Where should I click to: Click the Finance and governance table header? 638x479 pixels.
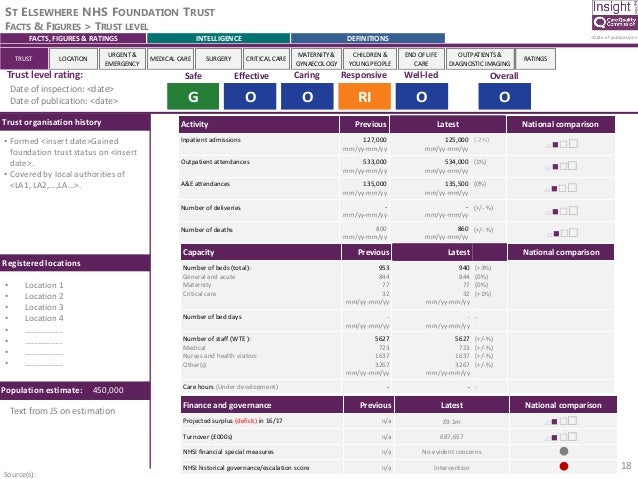pos(262,405)
